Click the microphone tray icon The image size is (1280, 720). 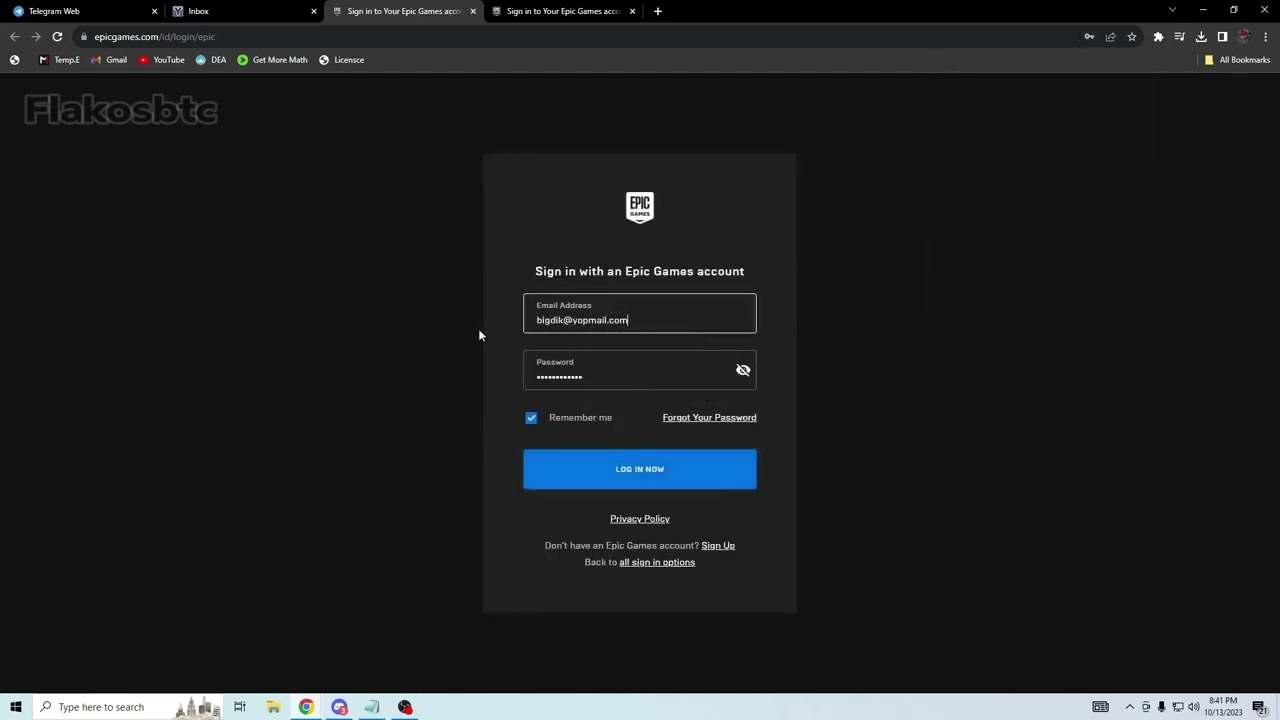click(x=1161, y=707)
